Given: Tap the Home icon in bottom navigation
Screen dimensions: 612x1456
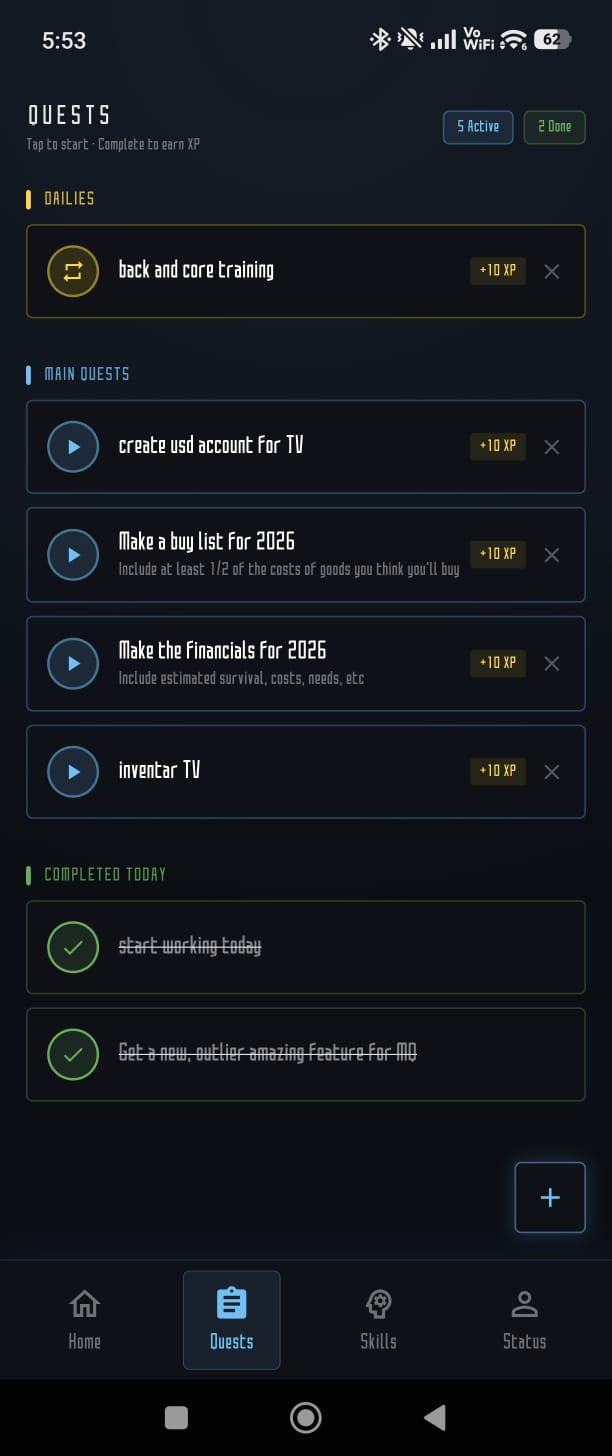Looking at the screenshot, I should pyautogui.click(x=84, y=1303).
